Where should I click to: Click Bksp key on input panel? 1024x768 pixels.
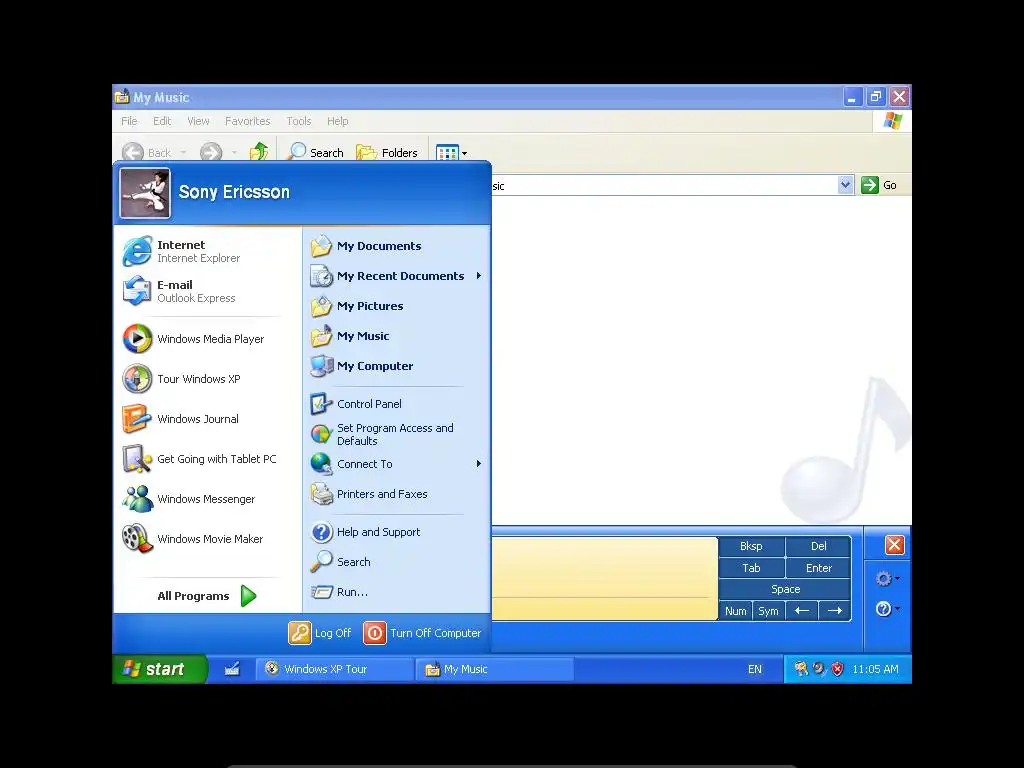pyautogui.click(x=751, y=546)
